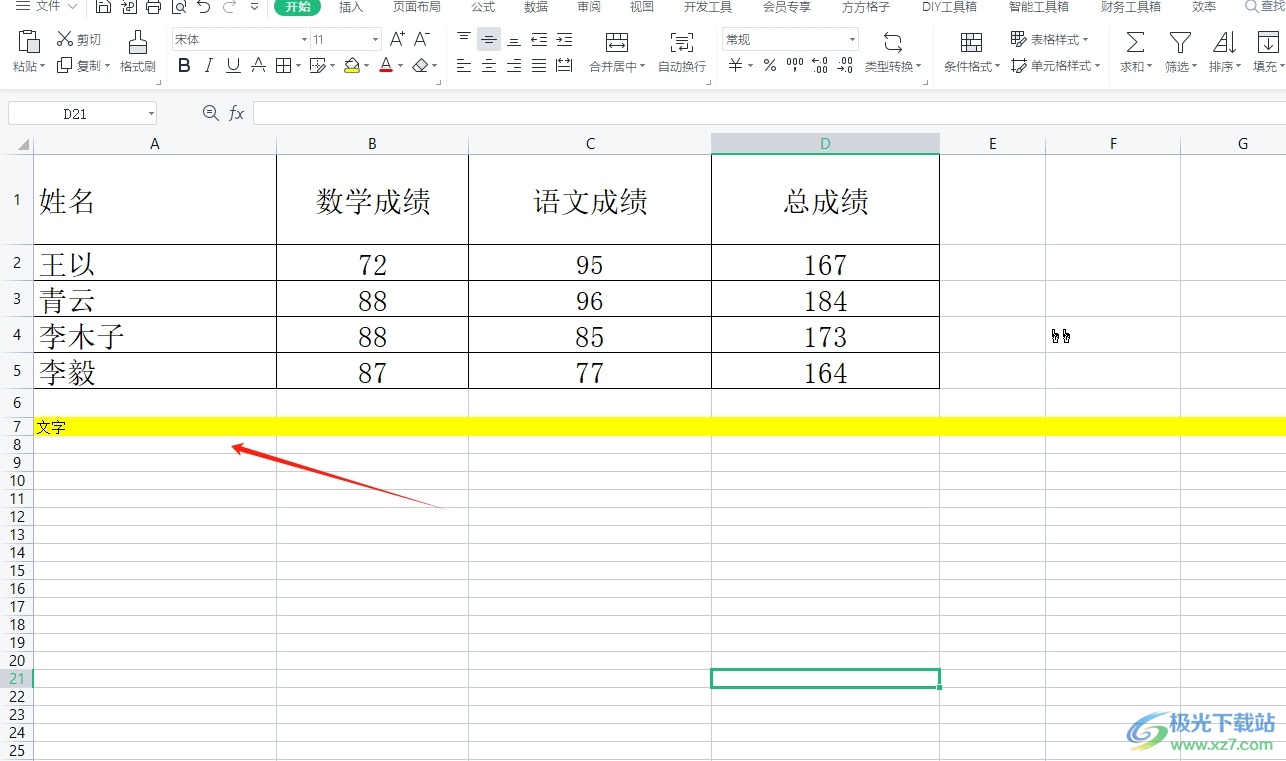
Task: Increase font size with A+ icon
Action: (397, 39)
